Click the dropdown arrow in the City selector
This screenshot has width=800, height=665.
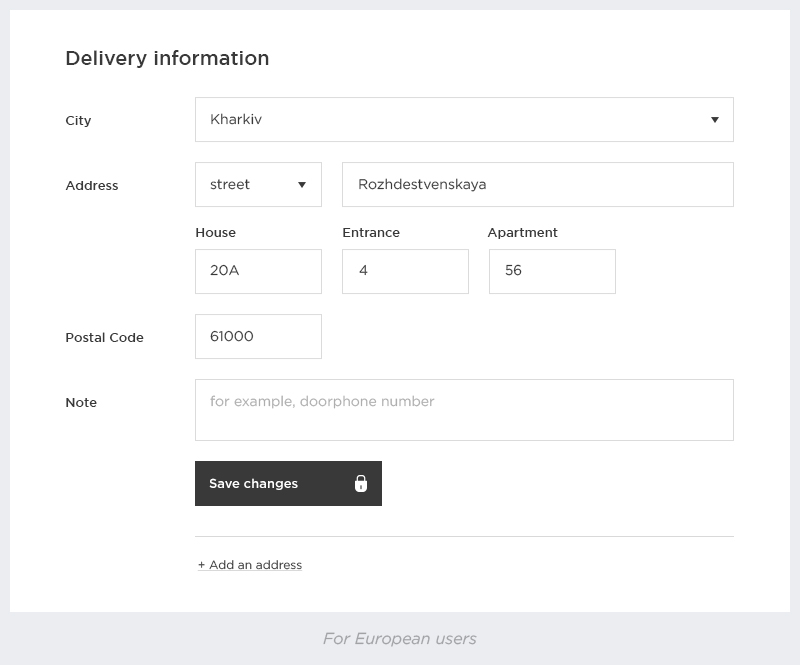pyautogui.click(x=715, y=119)
